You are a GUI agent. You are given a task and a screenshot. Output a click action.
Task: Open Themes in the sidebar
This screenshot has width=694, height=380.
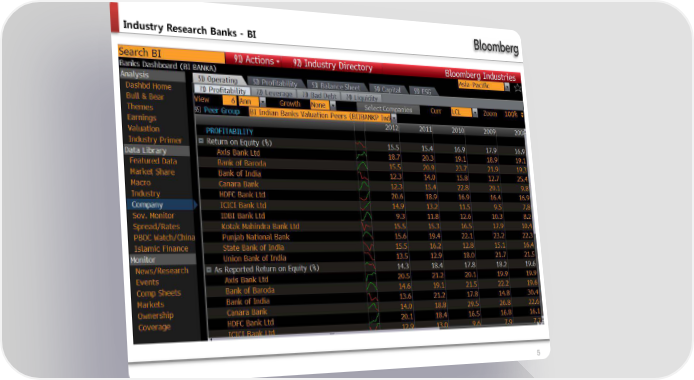coord(140,107)
